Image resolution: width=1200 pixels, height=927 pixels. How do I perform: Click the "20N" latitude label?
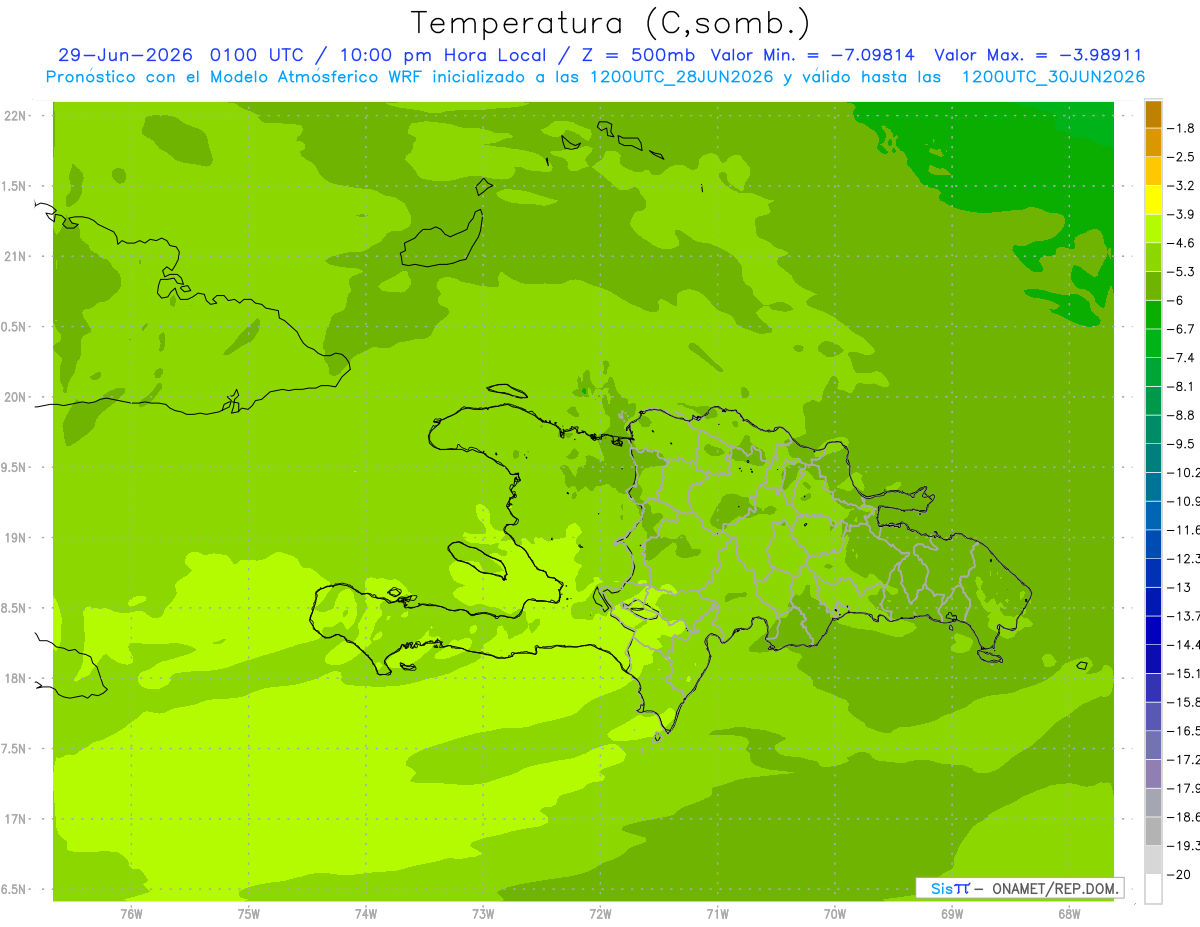17,397
